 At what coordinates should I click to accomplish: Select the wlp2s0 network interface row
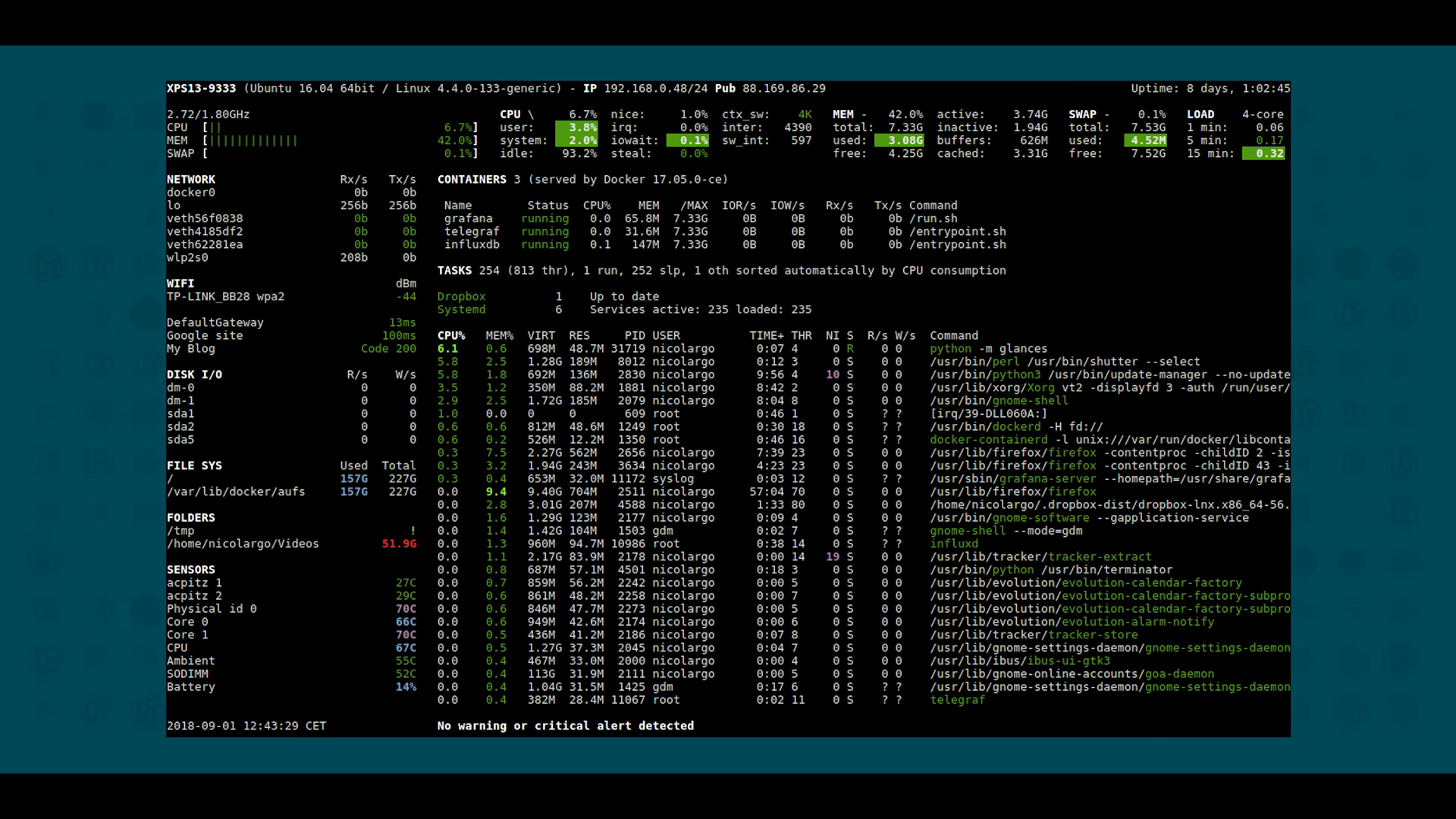187,258
